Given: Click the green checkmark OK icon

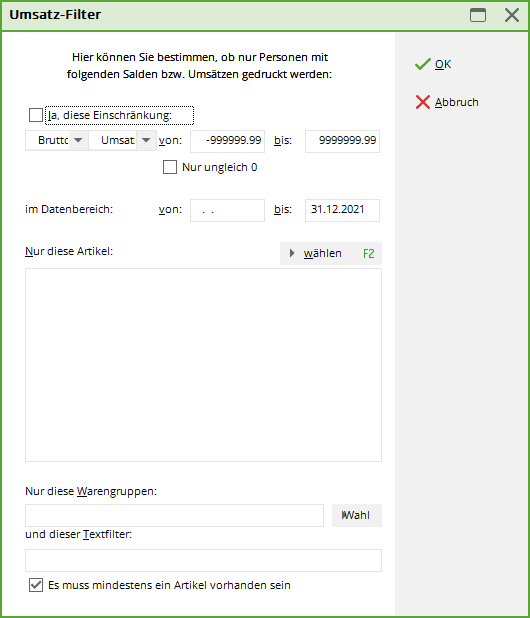Looking at the screenshot, I should click(422, 64).
